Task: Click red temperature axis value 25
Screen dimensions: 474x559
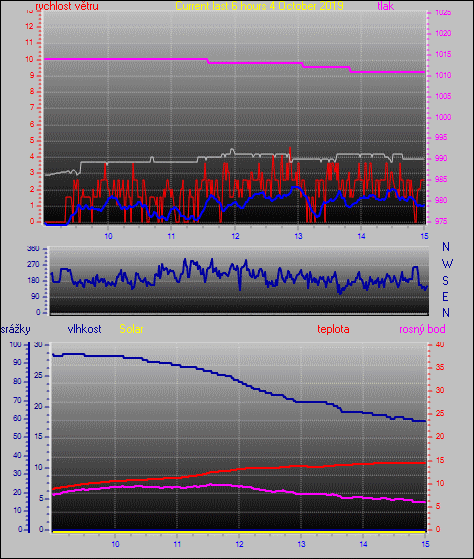Action: click(440, 414)
